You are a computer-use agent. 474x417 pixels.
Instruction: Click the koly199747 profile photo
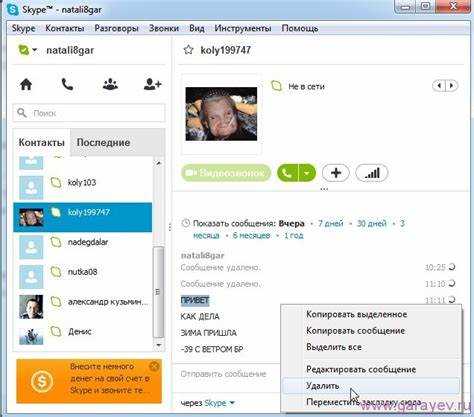(x=221, y=114)
